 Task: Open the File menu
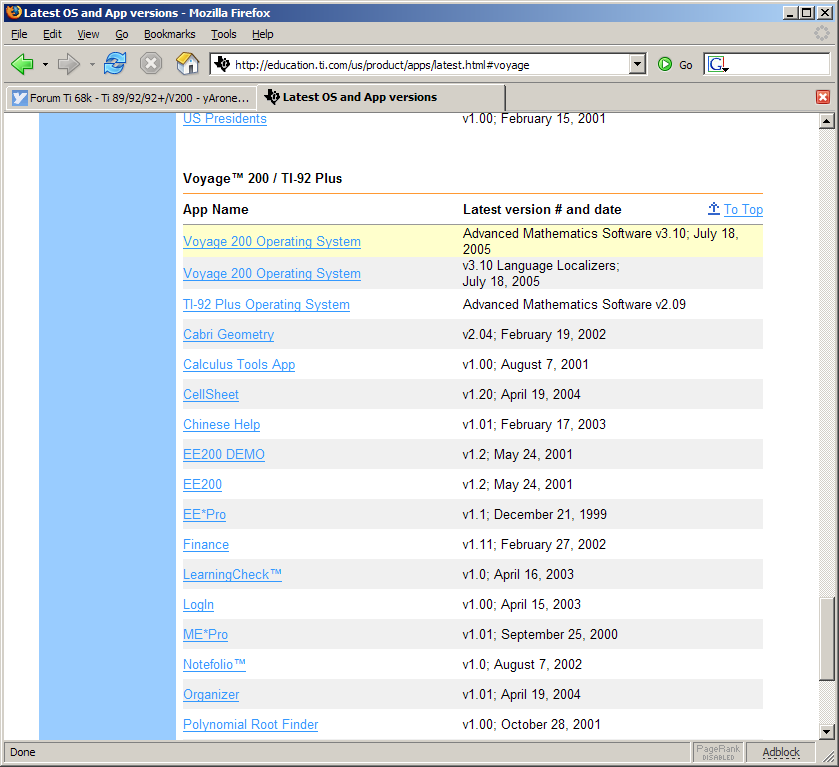click(x=19, y=34)
